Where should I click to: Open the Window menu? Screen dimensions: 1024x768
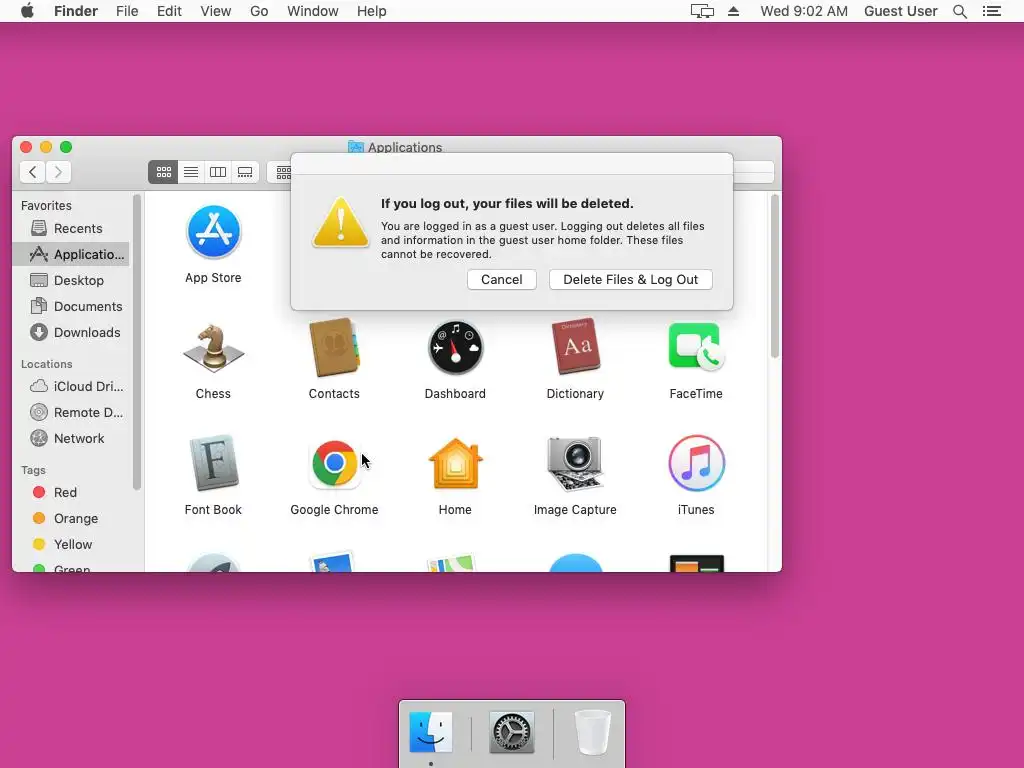point(313,11)
